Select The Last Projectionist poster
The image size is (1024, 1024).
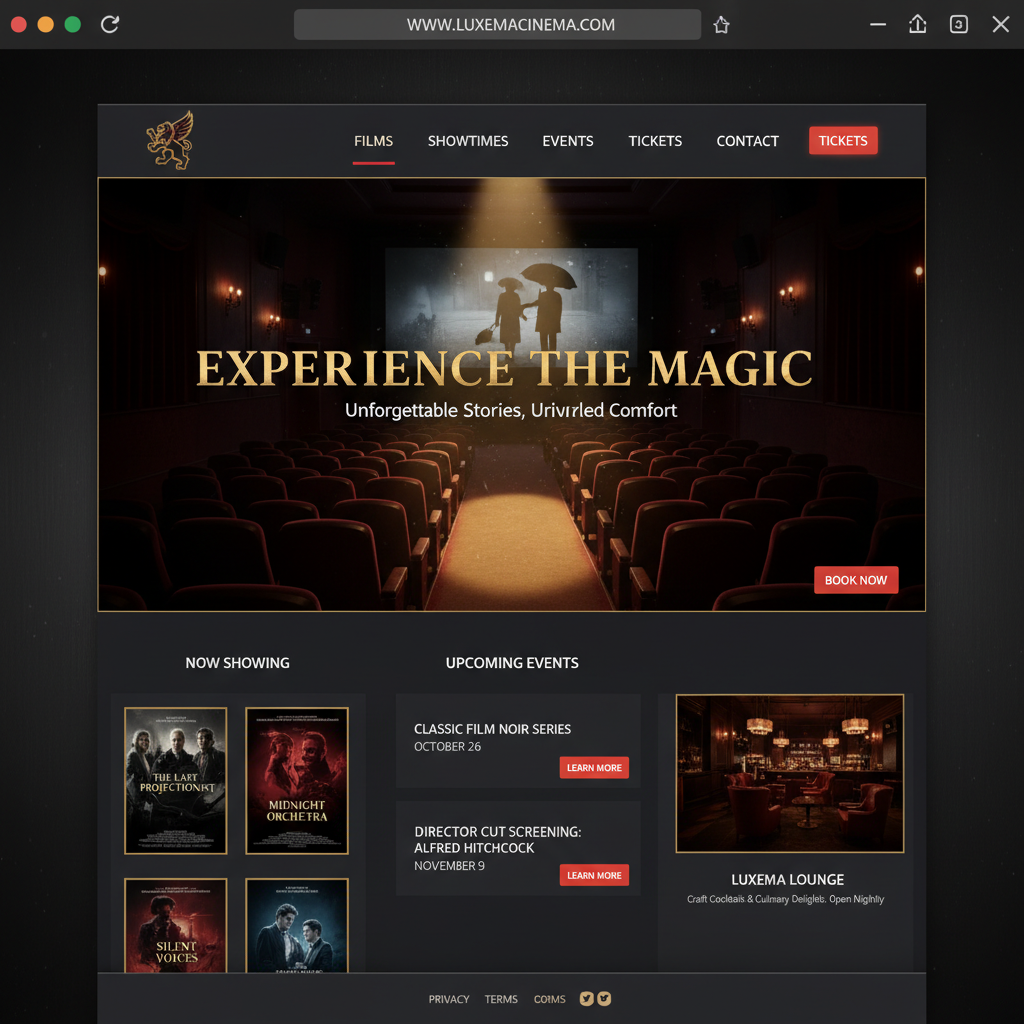tap(176, 780)
